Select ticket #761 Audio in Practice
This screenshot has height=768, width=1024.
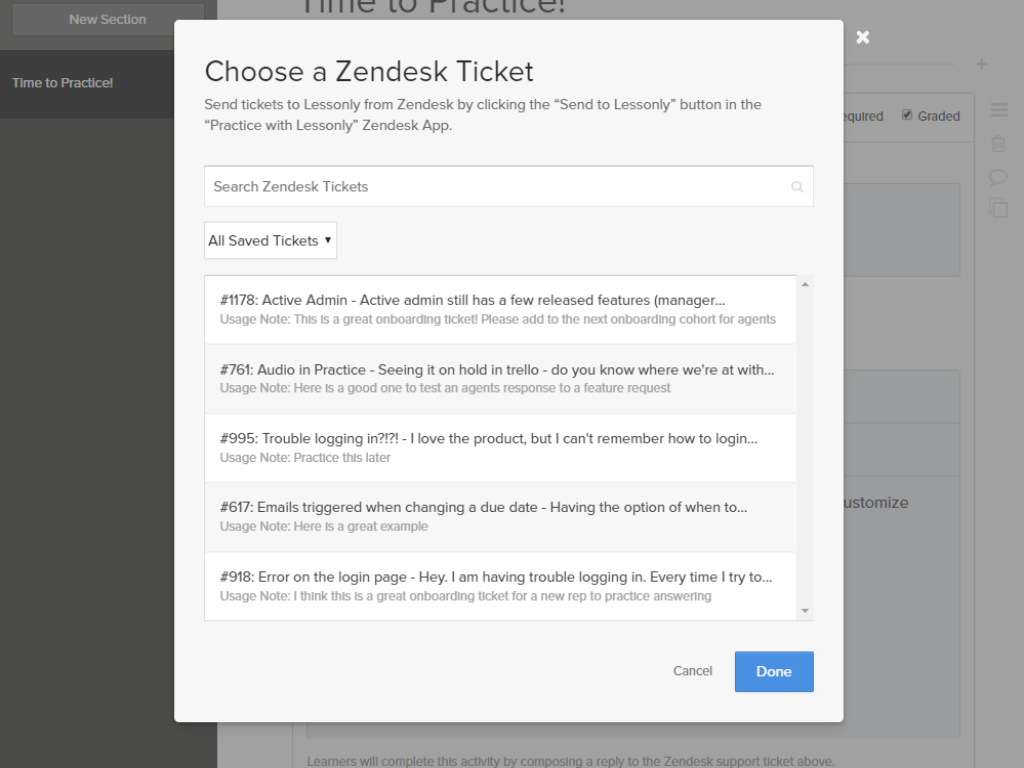pyautogui.click(x=499, y=378)
